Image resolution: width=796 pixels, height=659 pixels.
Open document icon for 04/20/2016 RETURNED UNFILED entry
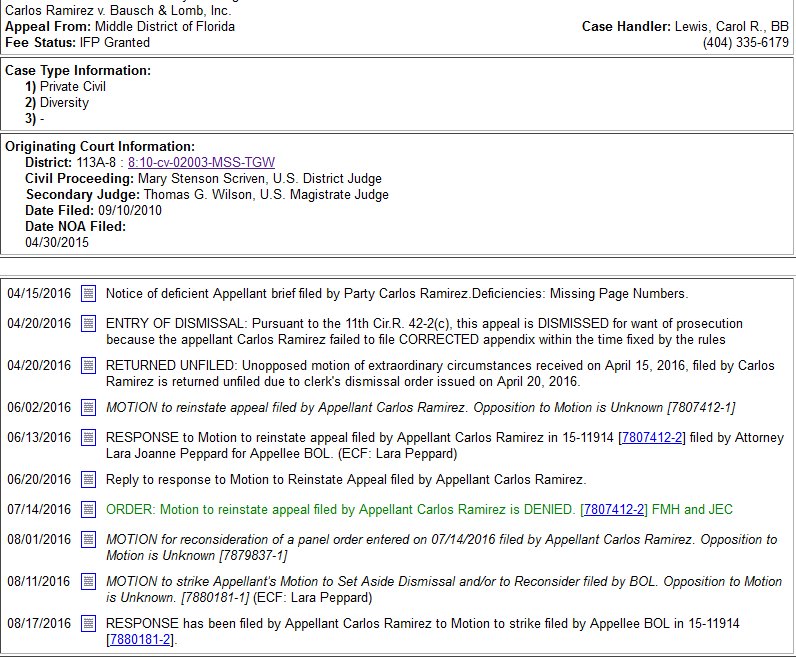click(88, 366)
